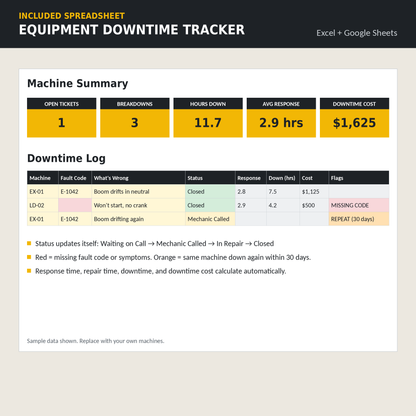Click the Machine column header

pyautogui.click(x=43, y=178)
